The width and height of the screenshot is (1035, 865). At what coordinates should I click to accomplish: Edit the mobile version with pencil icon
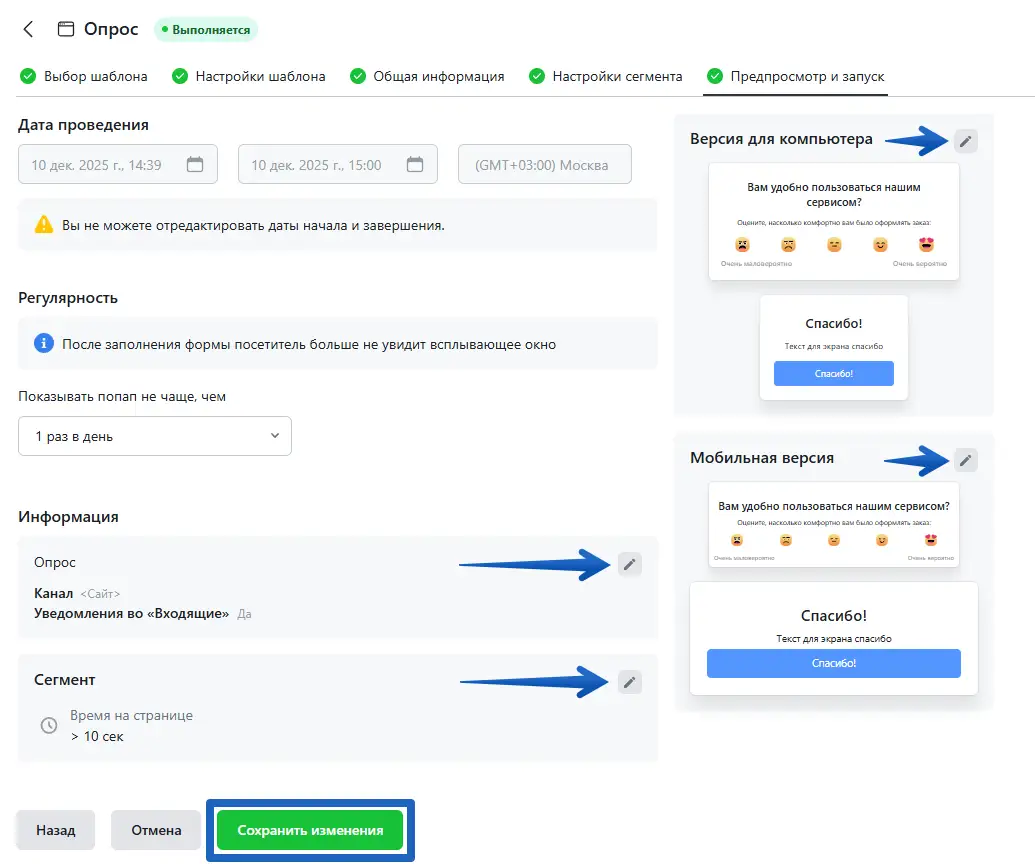pyautogui.click(x=965, y=460)
